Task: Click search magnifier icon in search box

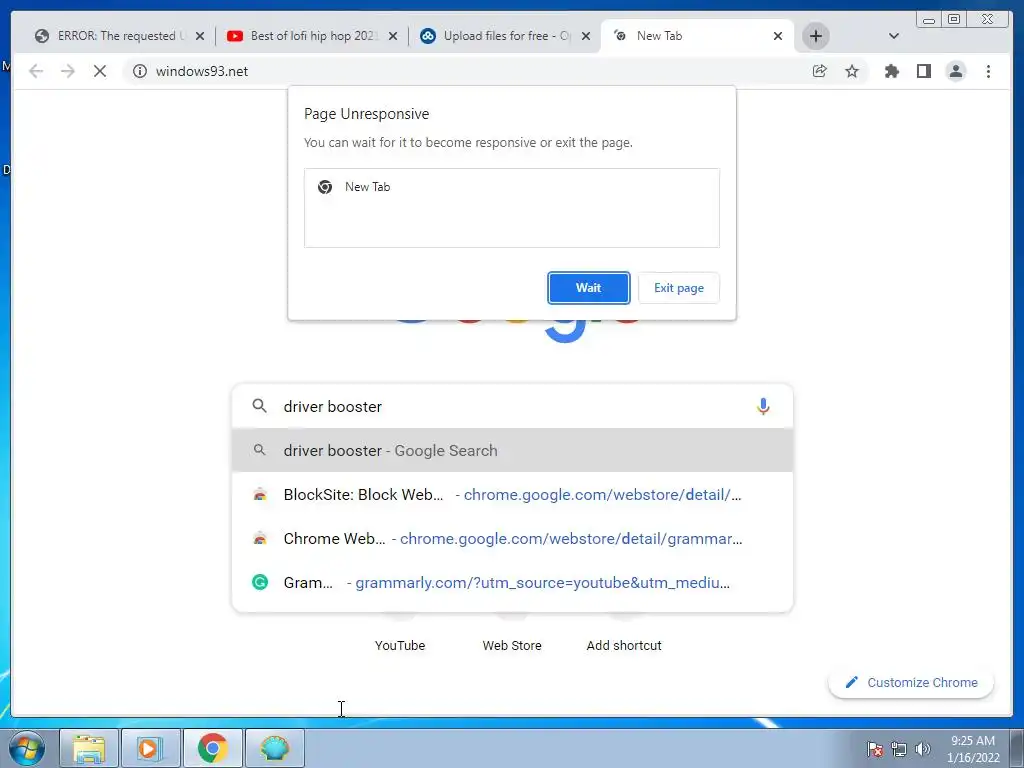Action: tap(259, 406)
